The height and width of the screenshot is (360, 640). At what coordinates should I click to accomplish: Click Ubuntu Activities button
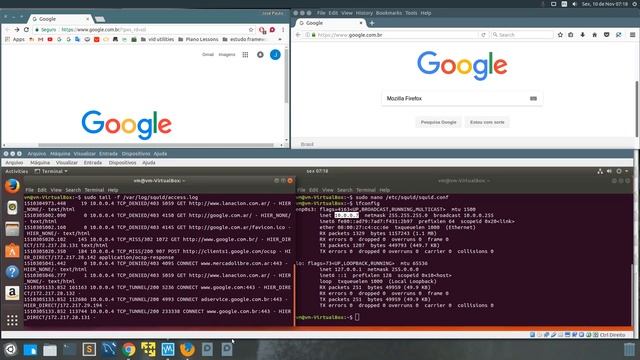pyautogui.click(x=17, y=171)
